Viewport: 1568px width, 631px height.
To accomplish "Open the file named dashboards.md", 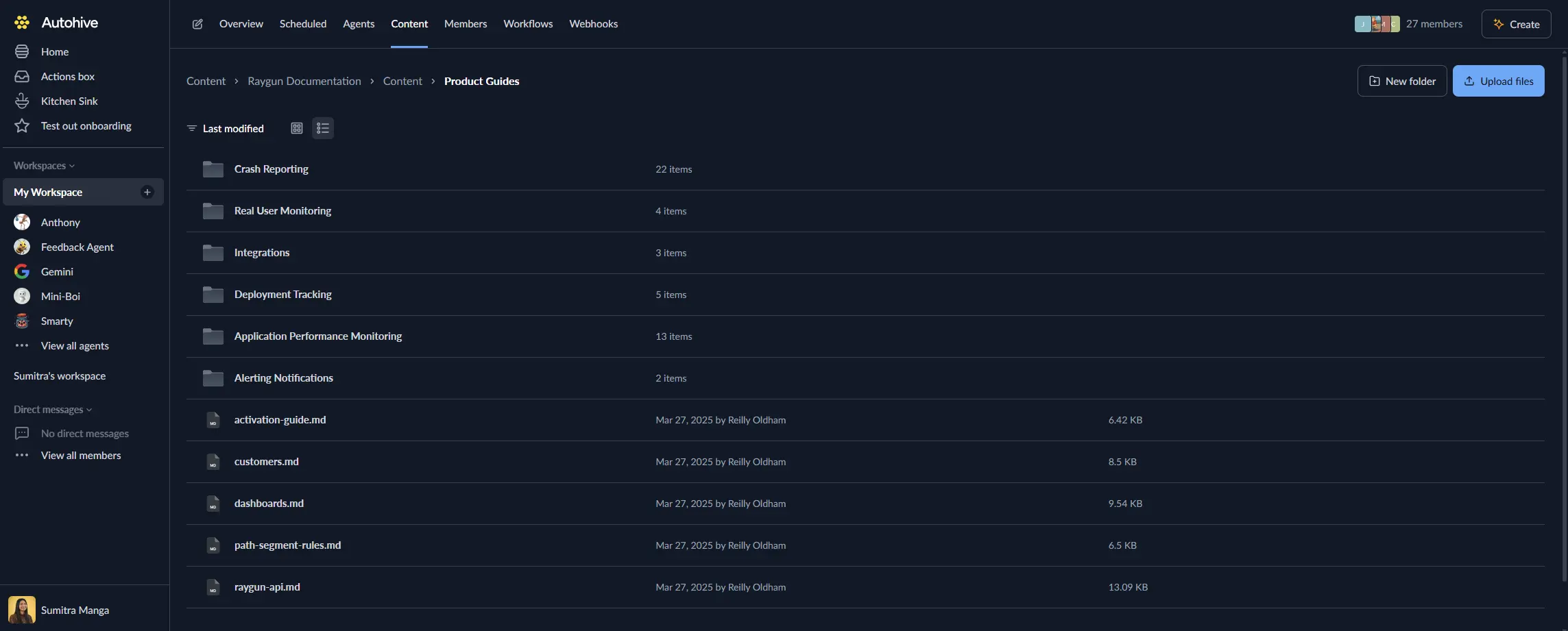I will (x=269, y=504).
